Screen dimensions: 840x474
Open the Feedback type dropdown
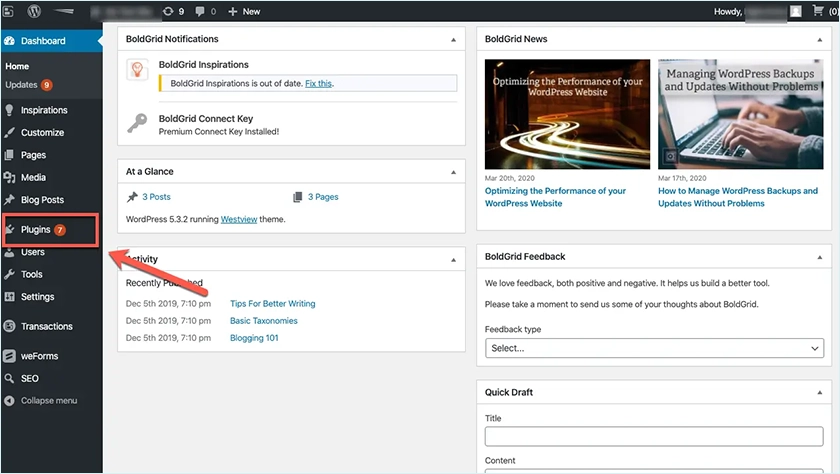coord(654,348)
